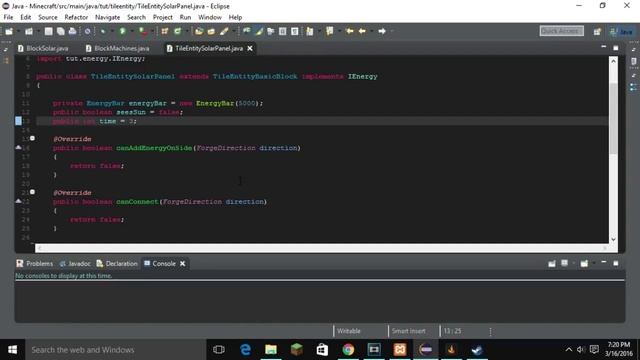Click the Open Task folder icon
Viewport: 640px width, 360px height.
point(211,31)
